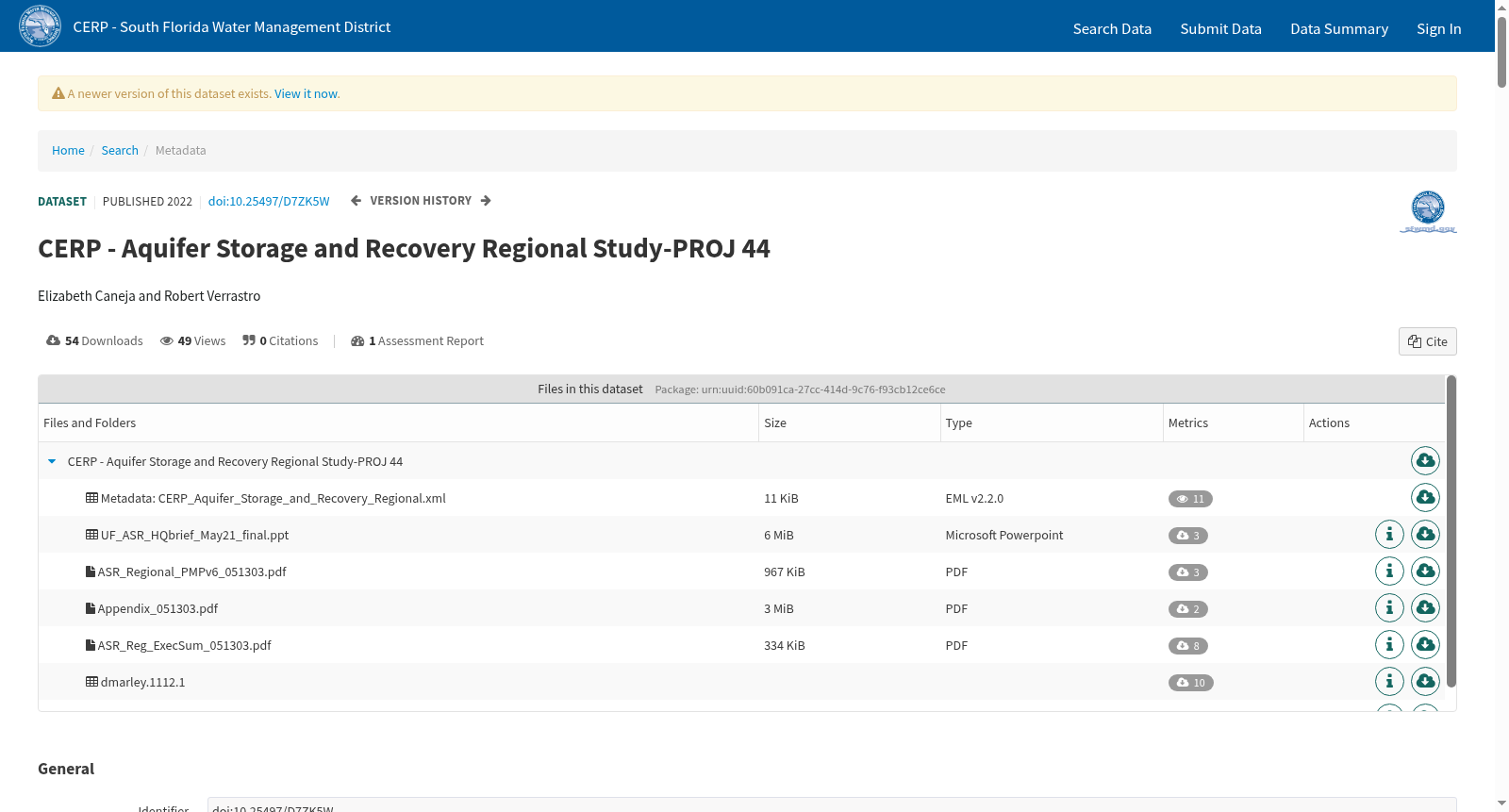Download ASR_Regional_PMPv6_051303.pdf
The width and height of the screenshot is (1509, 812).
(1425, 571)
